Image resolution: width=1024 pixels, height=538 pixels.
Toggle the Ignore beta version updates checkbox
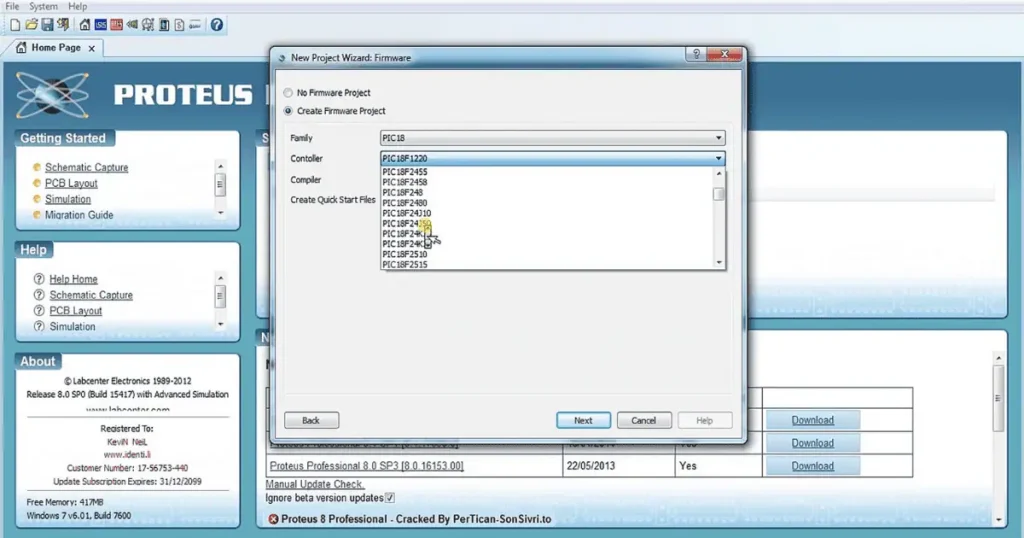[x=390, y=498]
